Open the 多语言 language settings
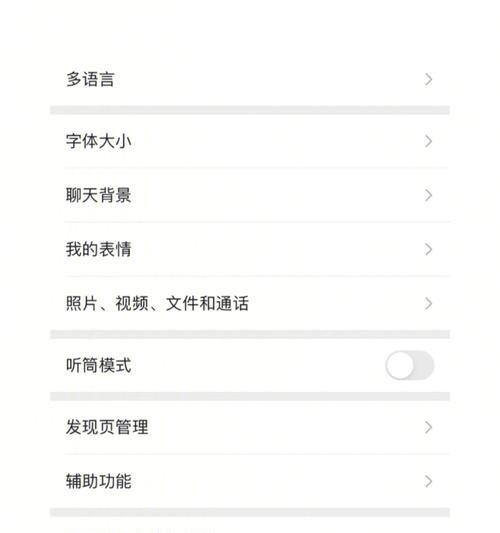500x533 pixels. pos(250,79)
